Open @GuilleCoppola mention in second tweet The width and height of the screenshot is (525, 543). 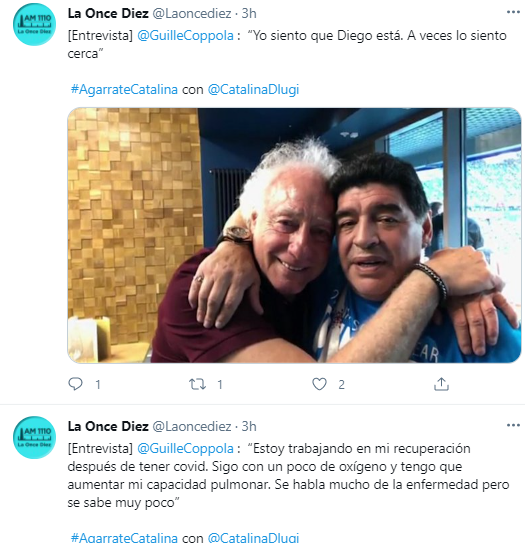click(x=185, y=448)
